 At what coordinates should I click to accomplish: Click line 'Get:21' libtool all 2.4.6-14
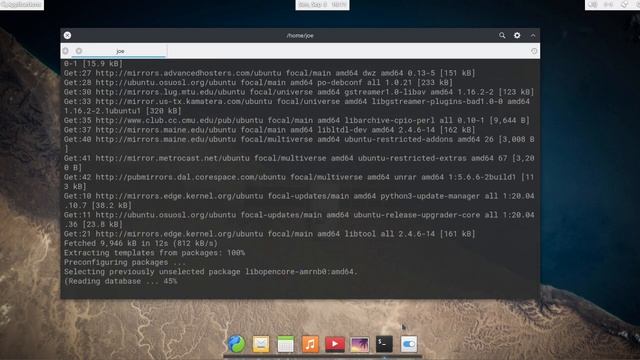269,234
